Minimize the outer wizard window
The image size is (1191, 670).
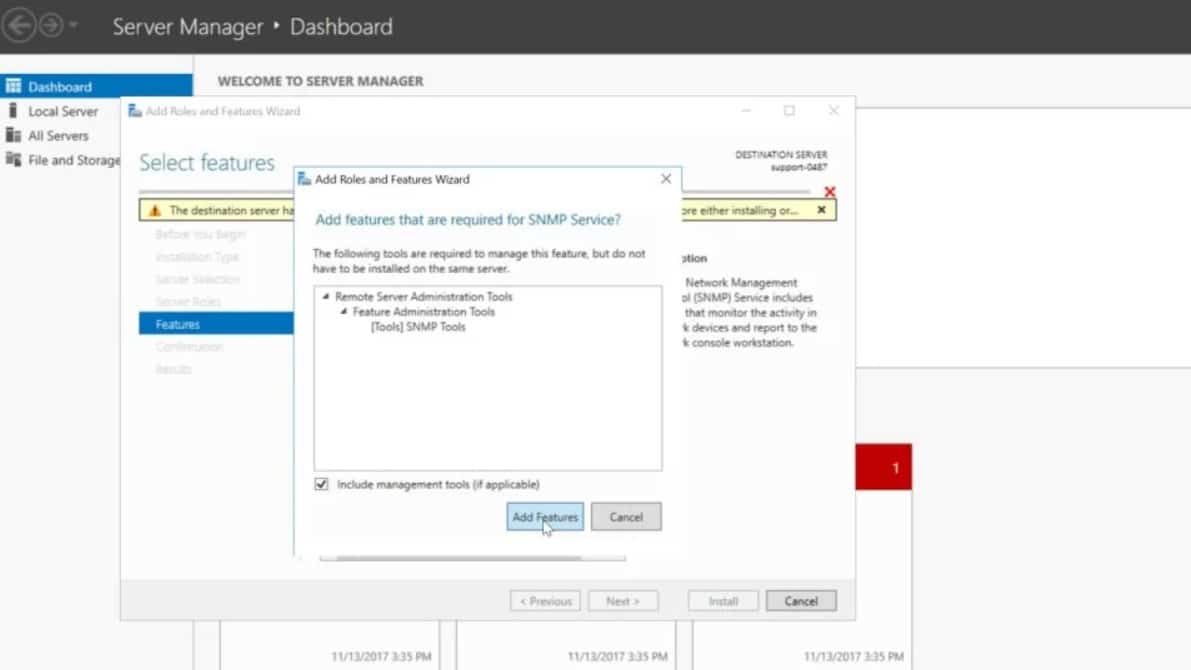[x=746, y=111]
